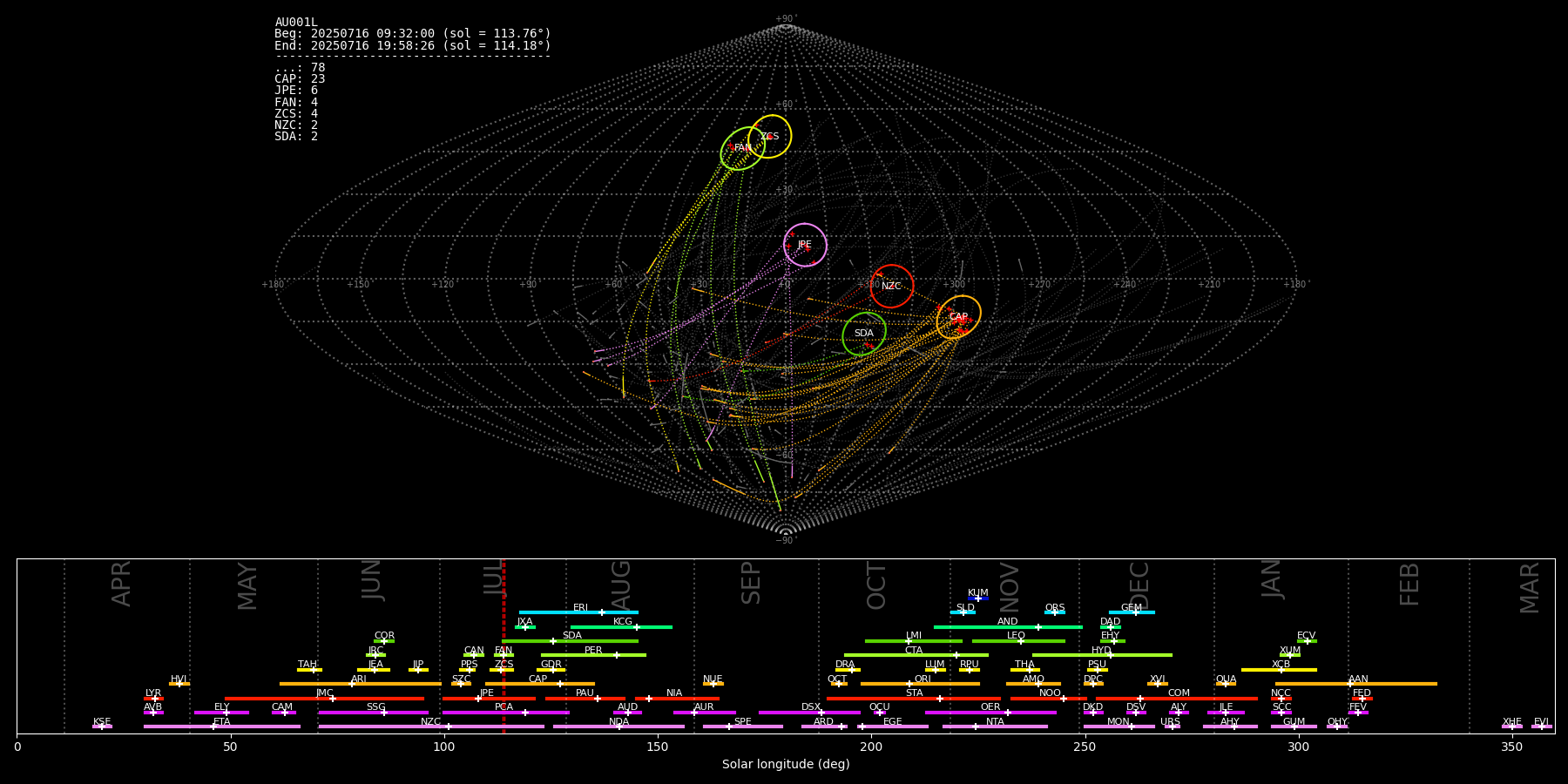This screenshot has width=1568, height=784.
Task: Click the AUG month label on timeline
Action: click(x=621, y=586)
